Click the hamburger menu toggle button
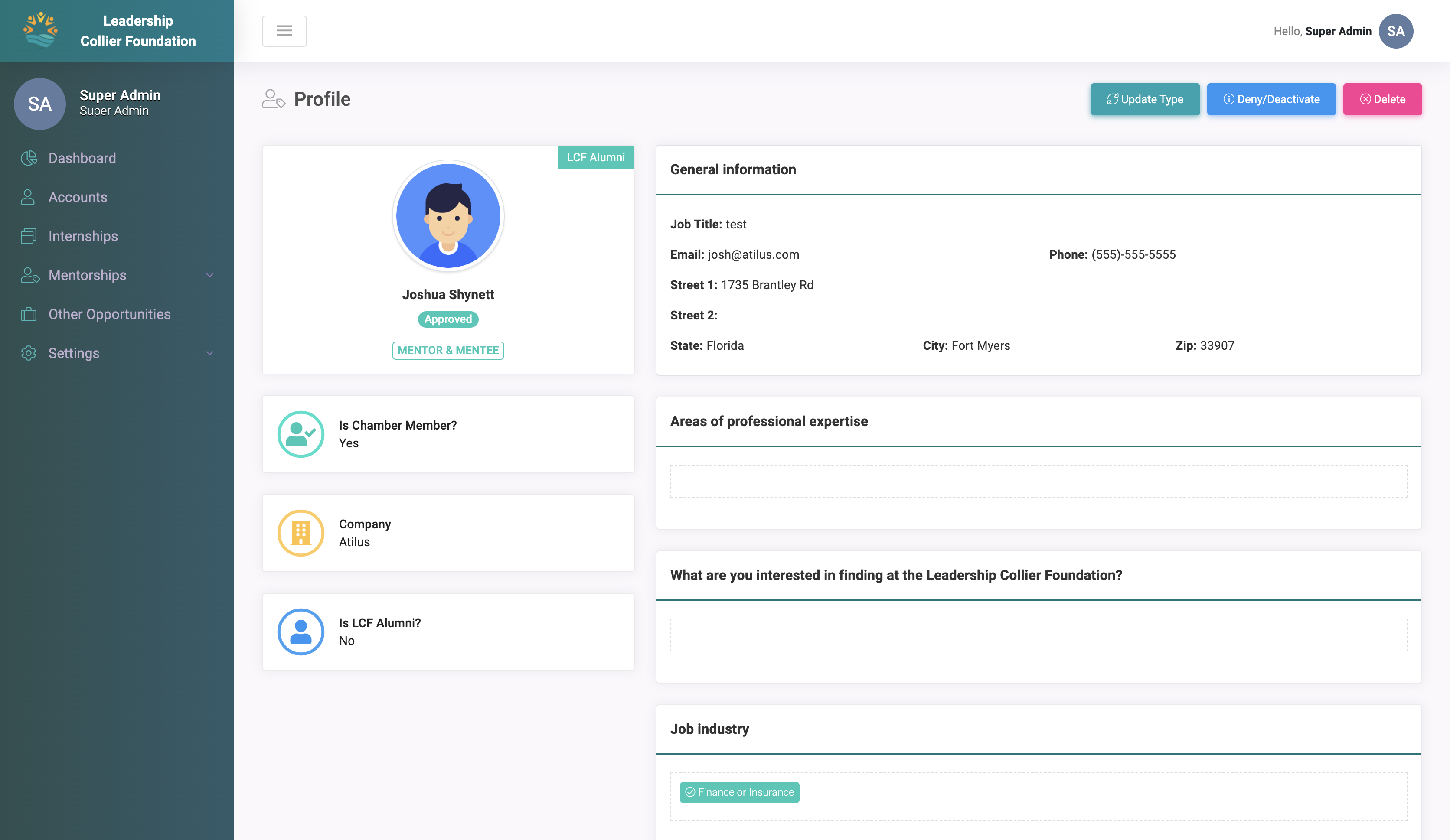The width and height of the screenshot is (1450, 840). (x=284, y=31)
